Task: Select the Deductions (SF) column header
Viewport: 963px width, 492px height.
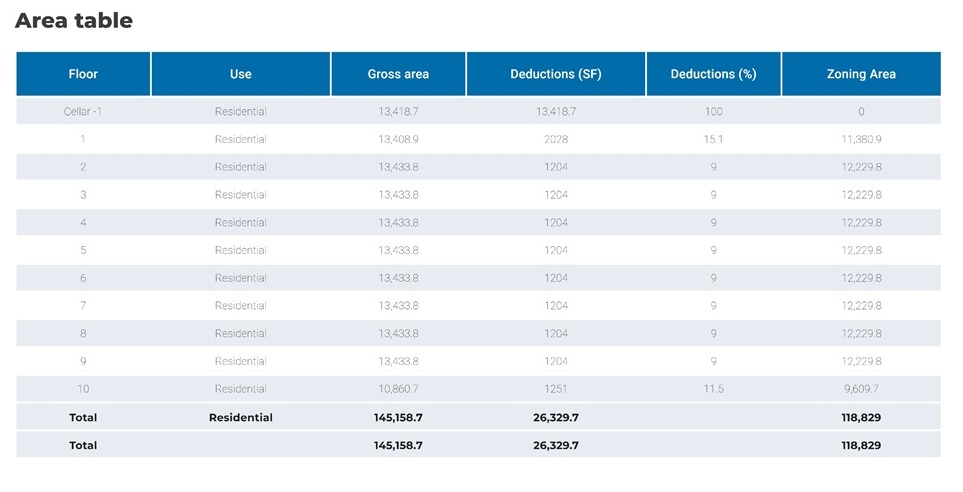Action: (555, 74)
